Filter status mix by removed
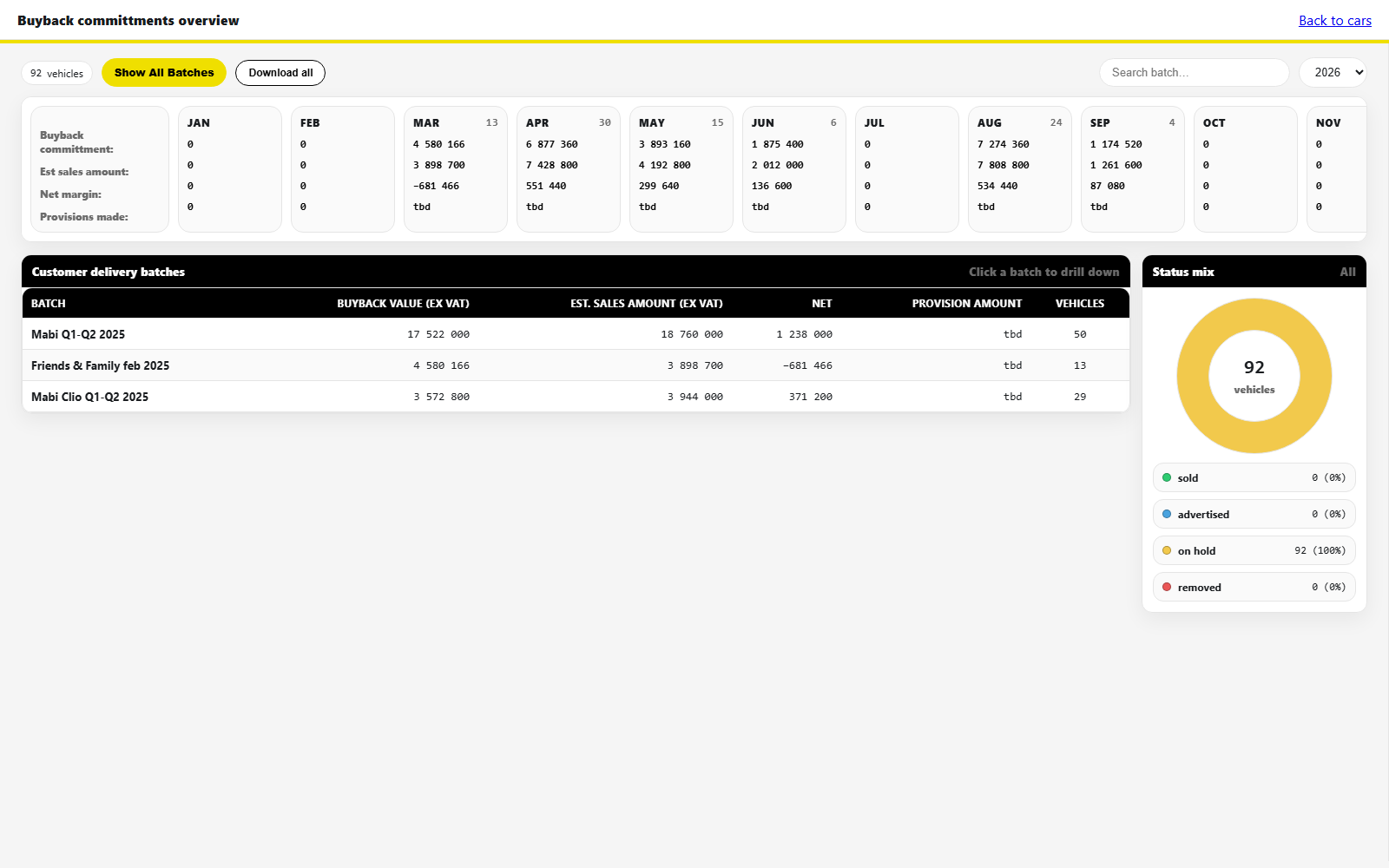Viewport: 1389px width, 868px height. (x=1254, y=588)
